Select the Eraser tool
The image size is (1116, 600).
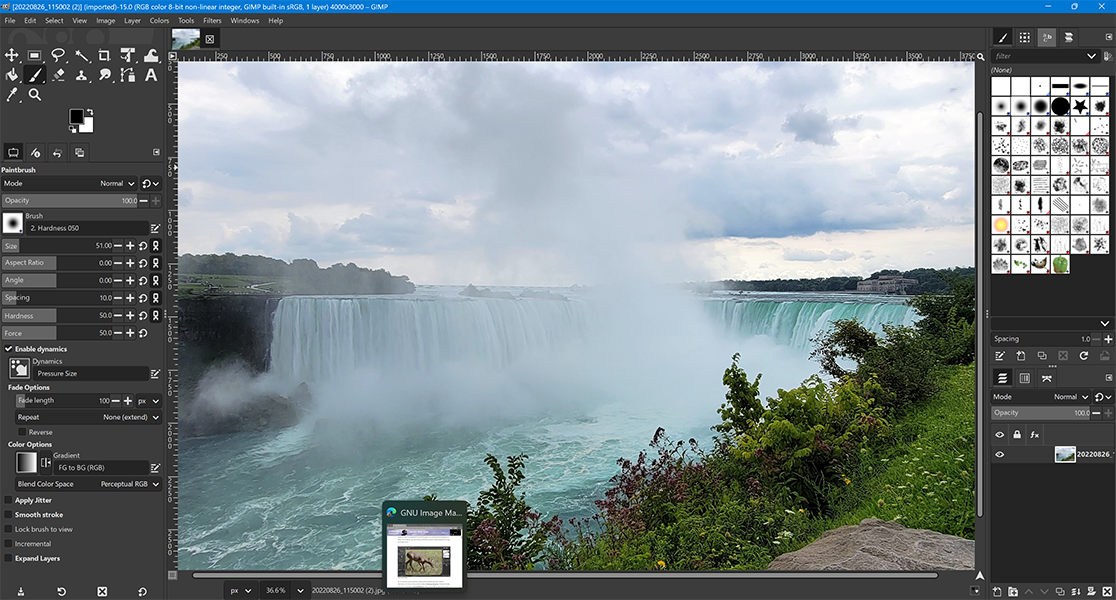click(x=58, y=75)
